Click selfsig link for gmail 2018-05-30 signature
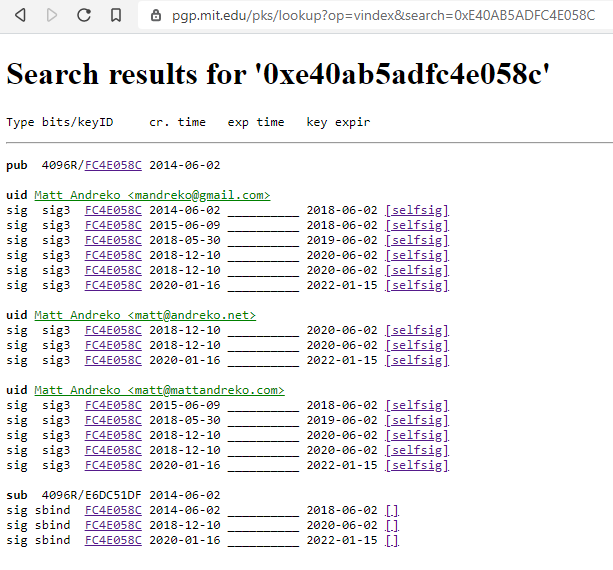 click(x=417, y=240)
